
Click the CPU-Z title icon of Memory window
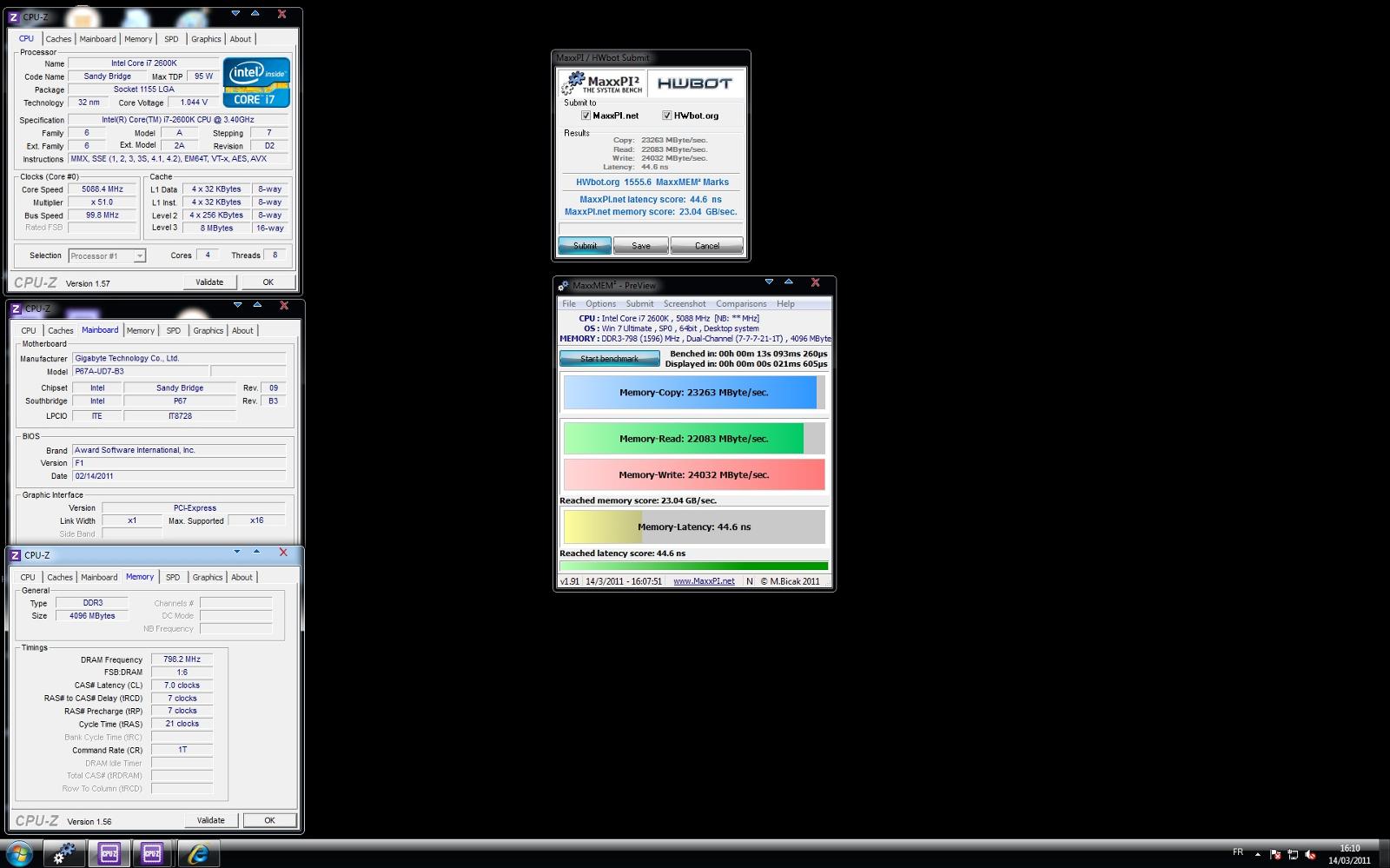pyautogui.click(x=15, y=554)
